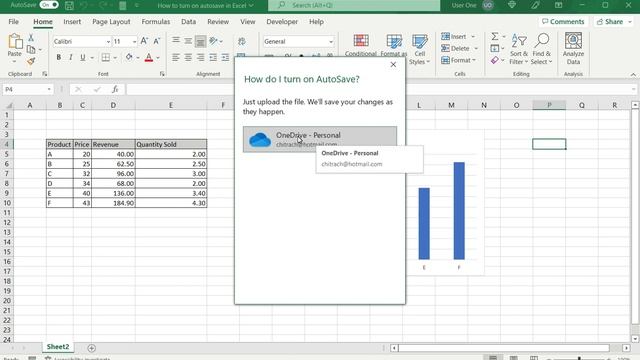This screenshot has width=640, height=360.
Task: Expand the Name Box dropdown
Action: pyautogui.click(x=49, y=89)
